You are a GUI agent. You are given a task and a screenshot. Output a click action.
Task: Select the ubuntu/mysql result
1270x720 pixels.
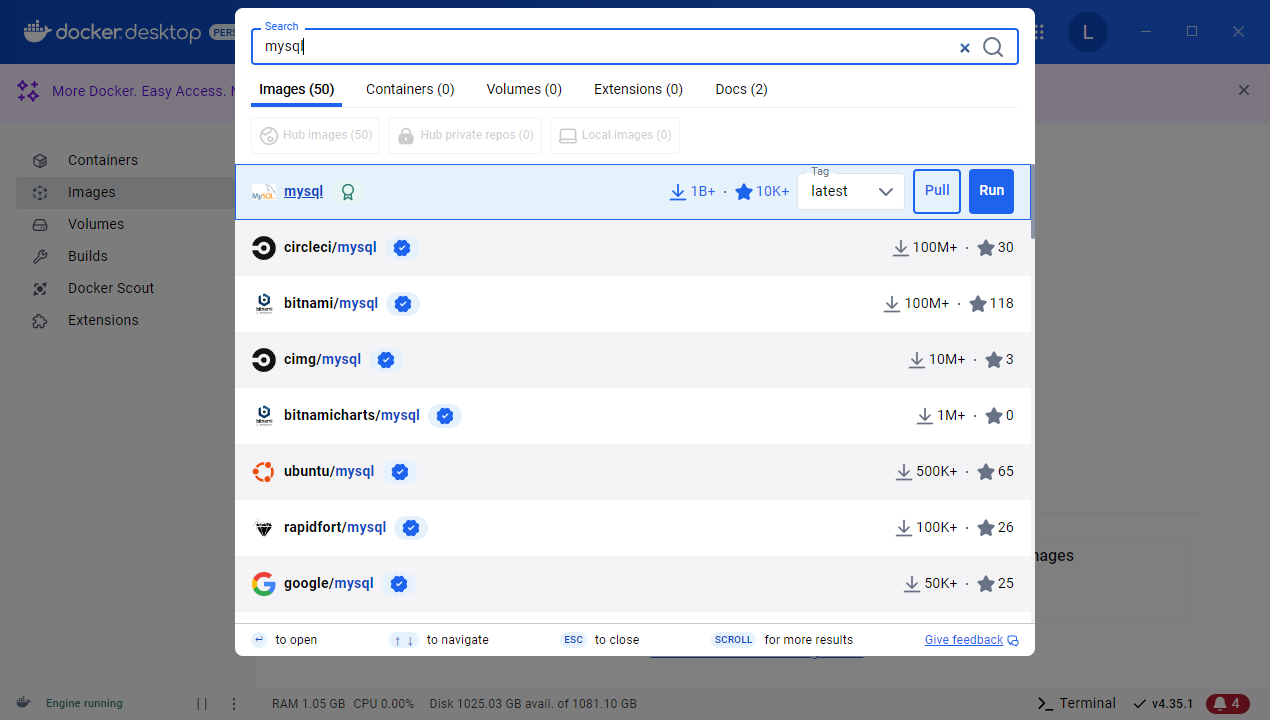click(x=634, y=472)
